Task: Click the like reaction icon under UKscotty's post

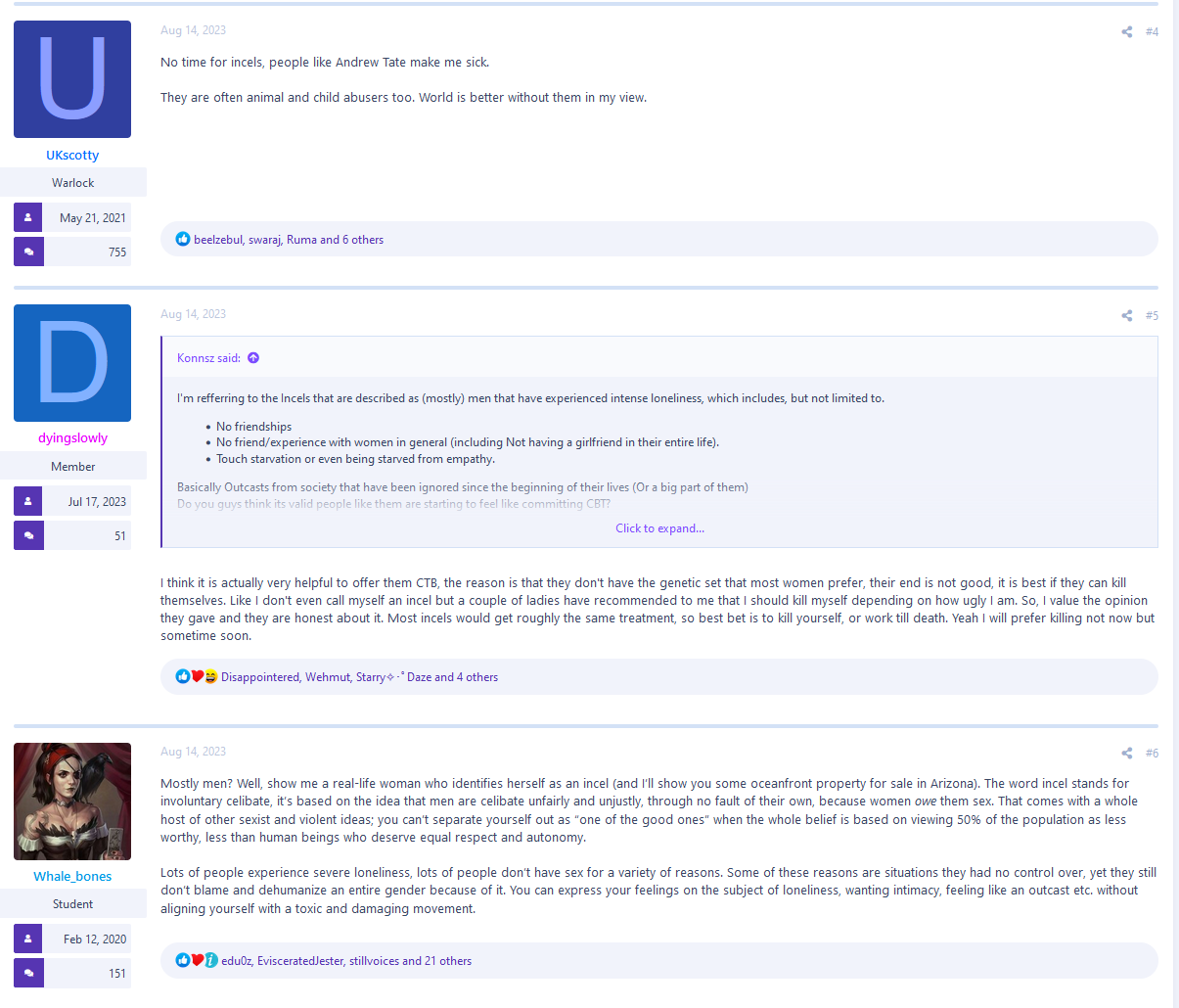Action: [183, 240]
